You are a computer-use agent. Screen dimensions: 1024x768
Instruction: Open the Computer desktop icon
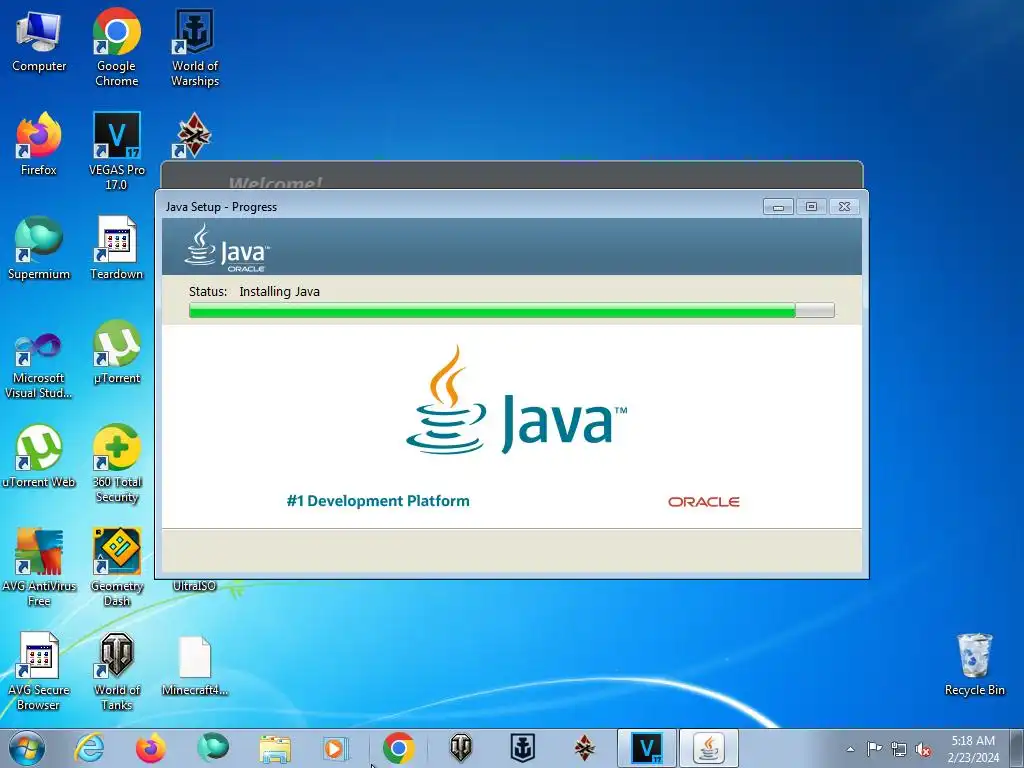(39, 40)
